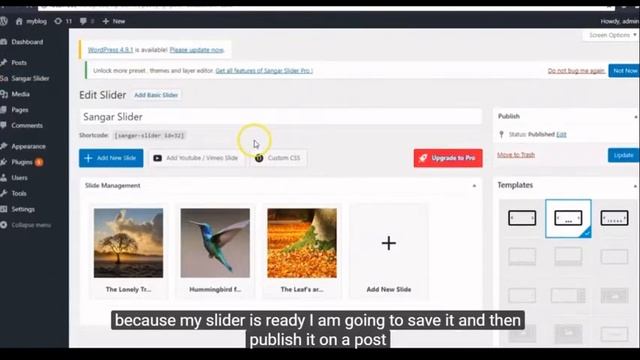Expand the Screen Options dropdown

tap(612, 36)
